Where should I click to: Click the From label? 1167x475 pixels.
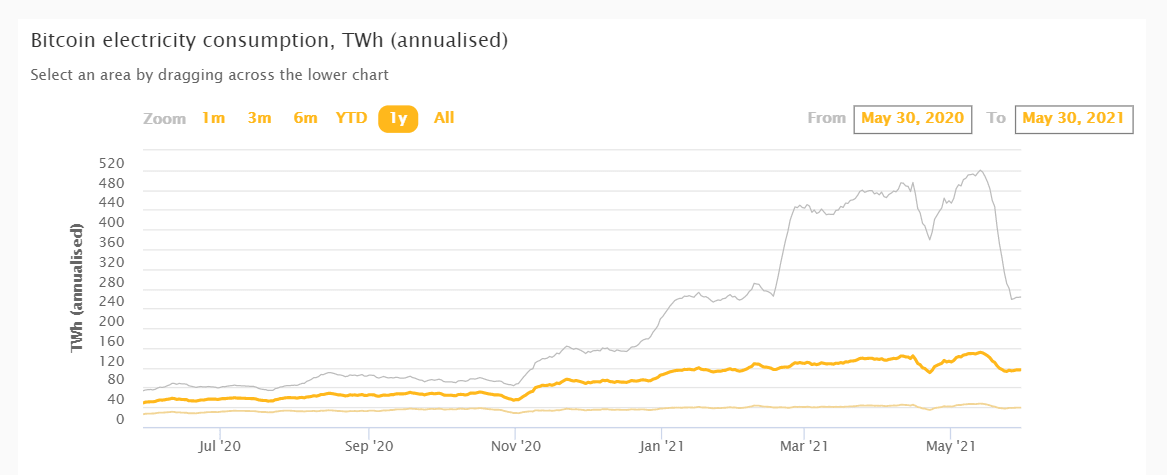pos(826,118)
